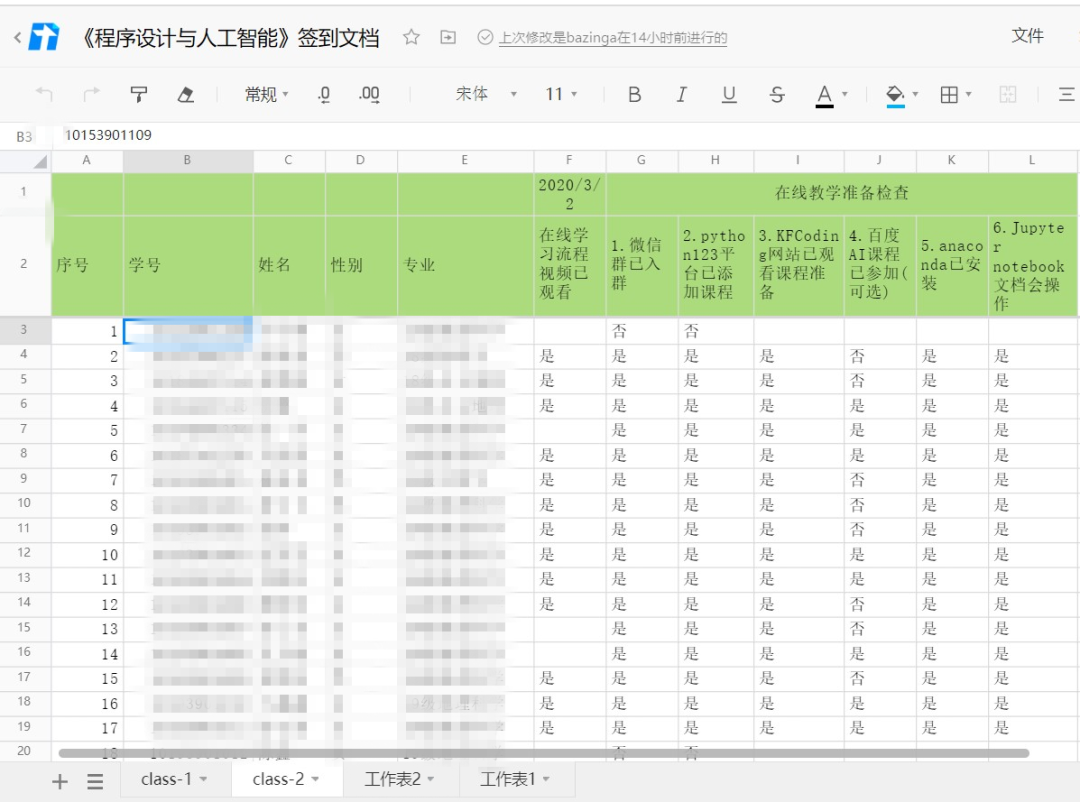Viewport: 1080px width, 802px height.
Task: Open the 宋体 font family dropdown
Action: click(x=486, y=94)
